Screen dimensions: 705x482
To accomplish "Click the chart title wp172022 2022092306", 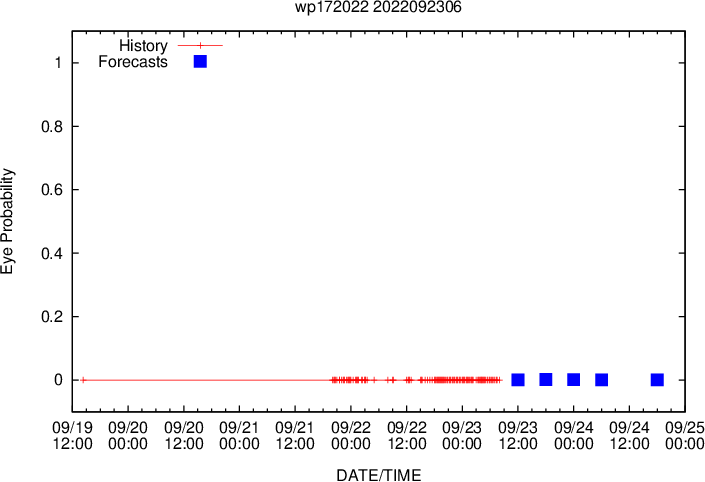I will pos(378,7).
